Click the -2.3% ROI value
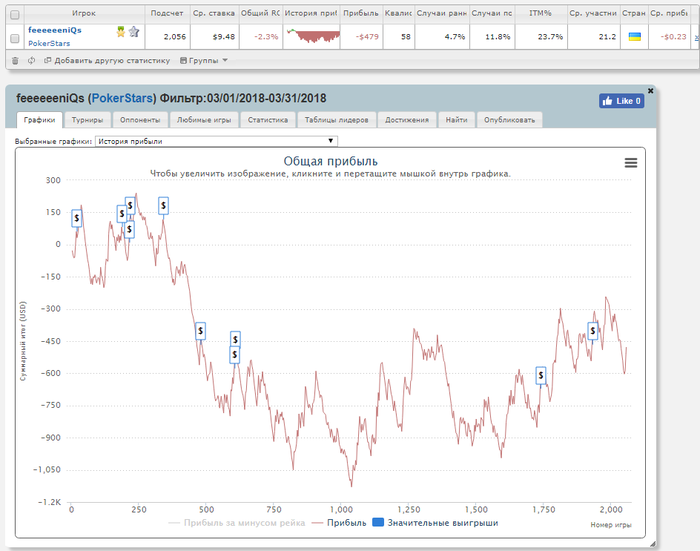The image size is (700, 551). pos(266,37)
